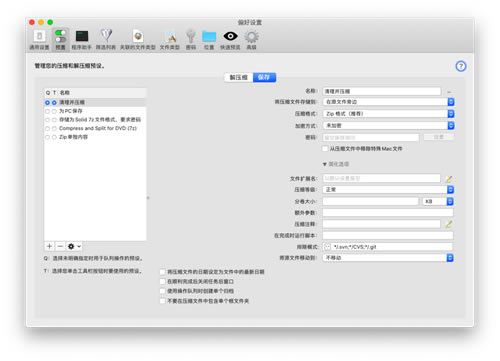Image resolution: width=500 pixels, height=361 pixels.
Task: Select T radio for Solid 7z preset
Action: pyautogui.click(x=54, y=120)
